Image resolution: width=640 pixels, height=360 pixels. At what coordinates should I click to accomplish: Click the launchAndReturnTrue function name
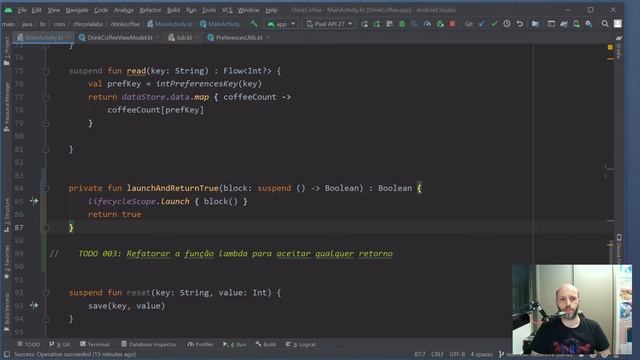[173, 188]
